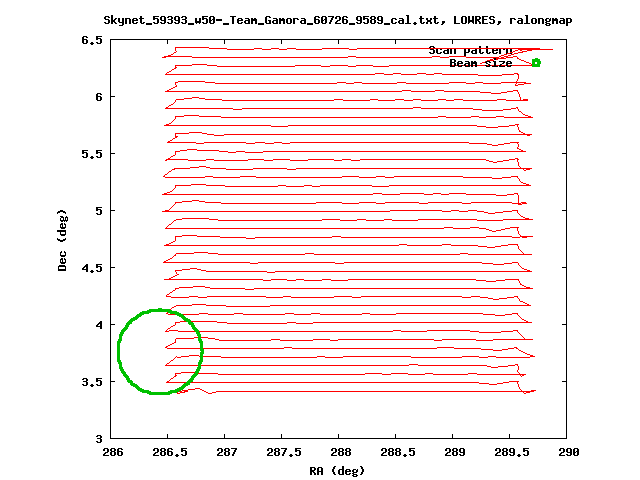Click the '286.5' RA tick label
Viewport: 640px width, 480px height.
pos(170,452)
